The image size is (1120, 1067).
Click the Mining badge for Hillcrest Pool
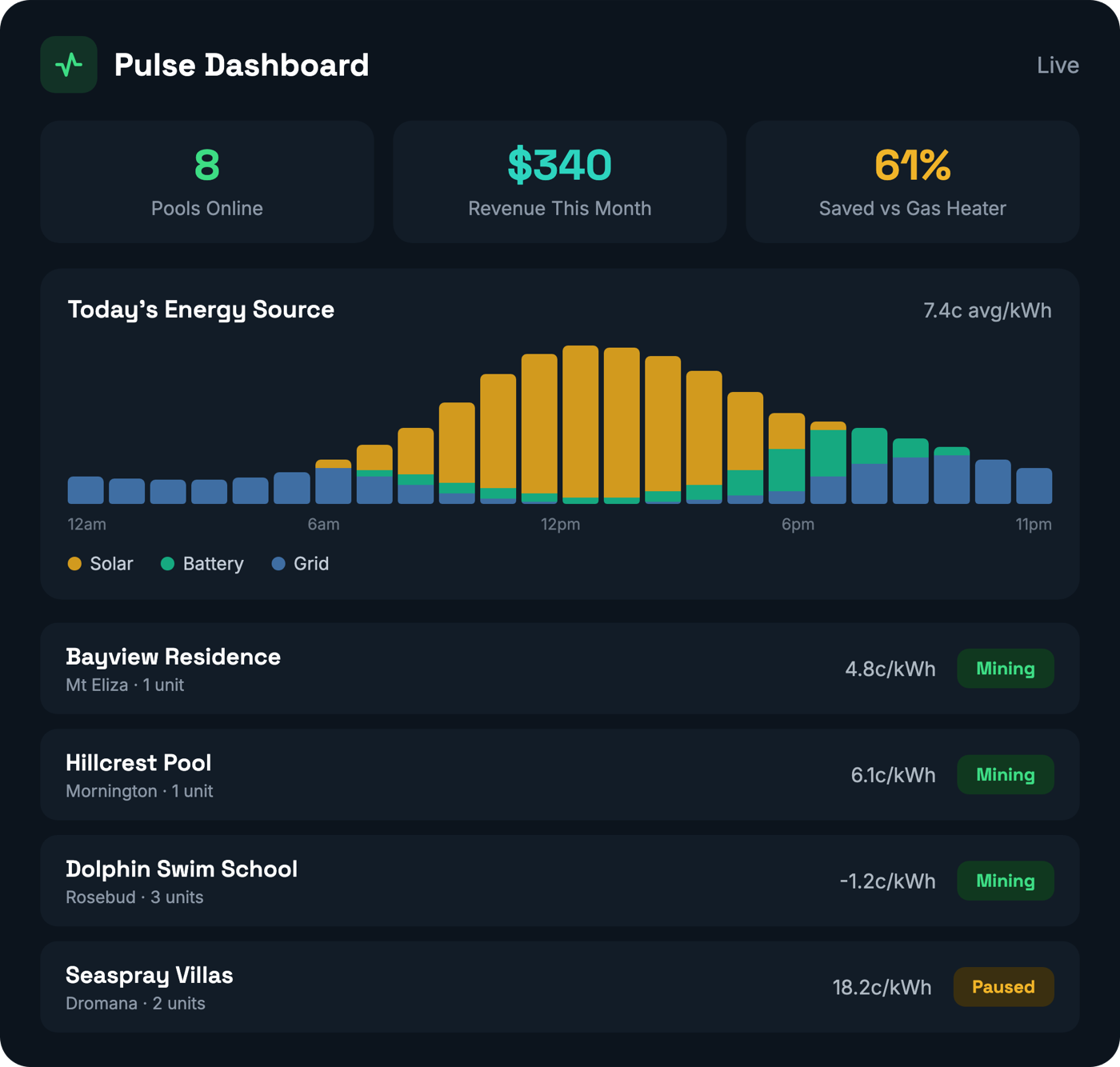1006,775
